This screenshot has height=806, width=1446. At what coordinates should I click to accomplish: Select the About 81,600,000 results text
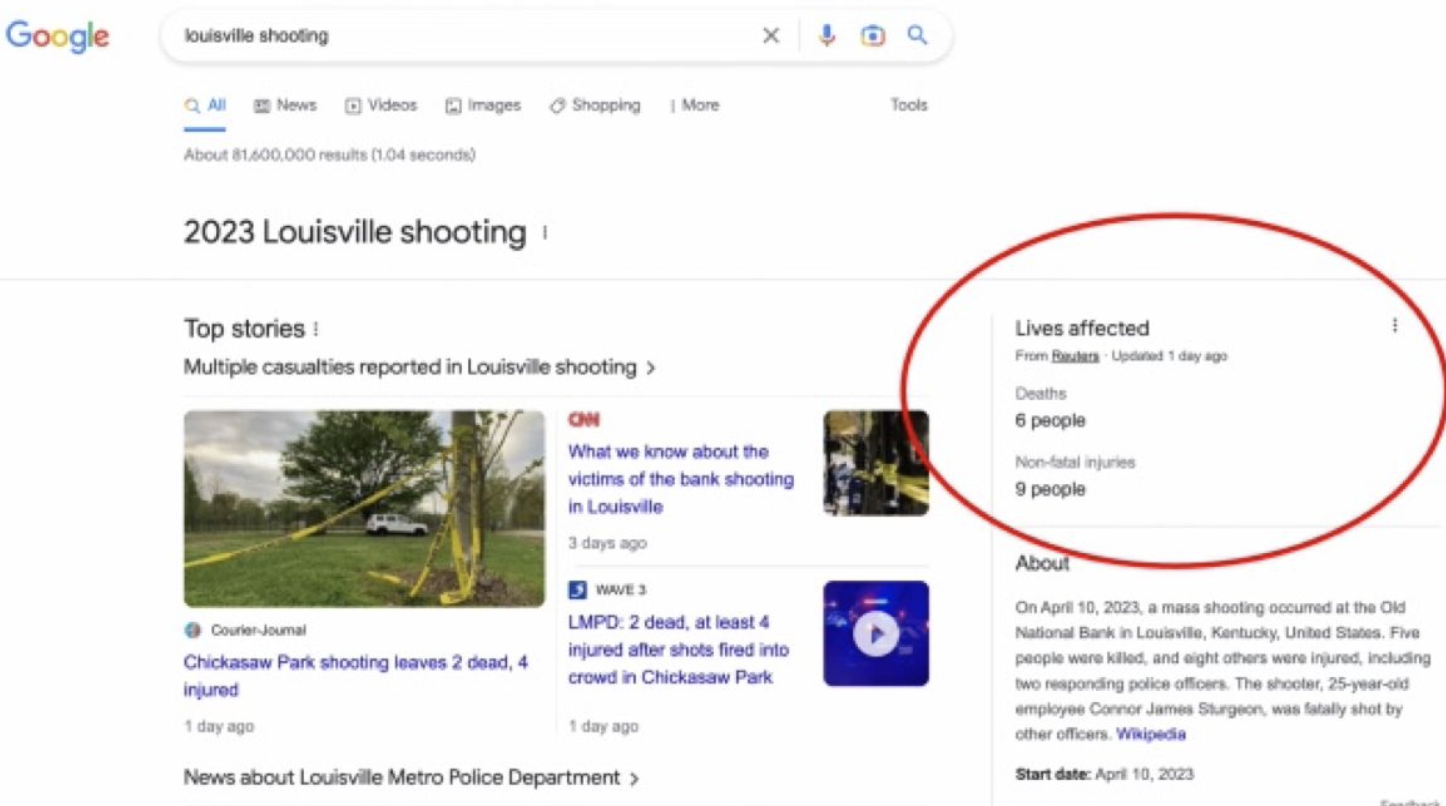pos(330,155)
